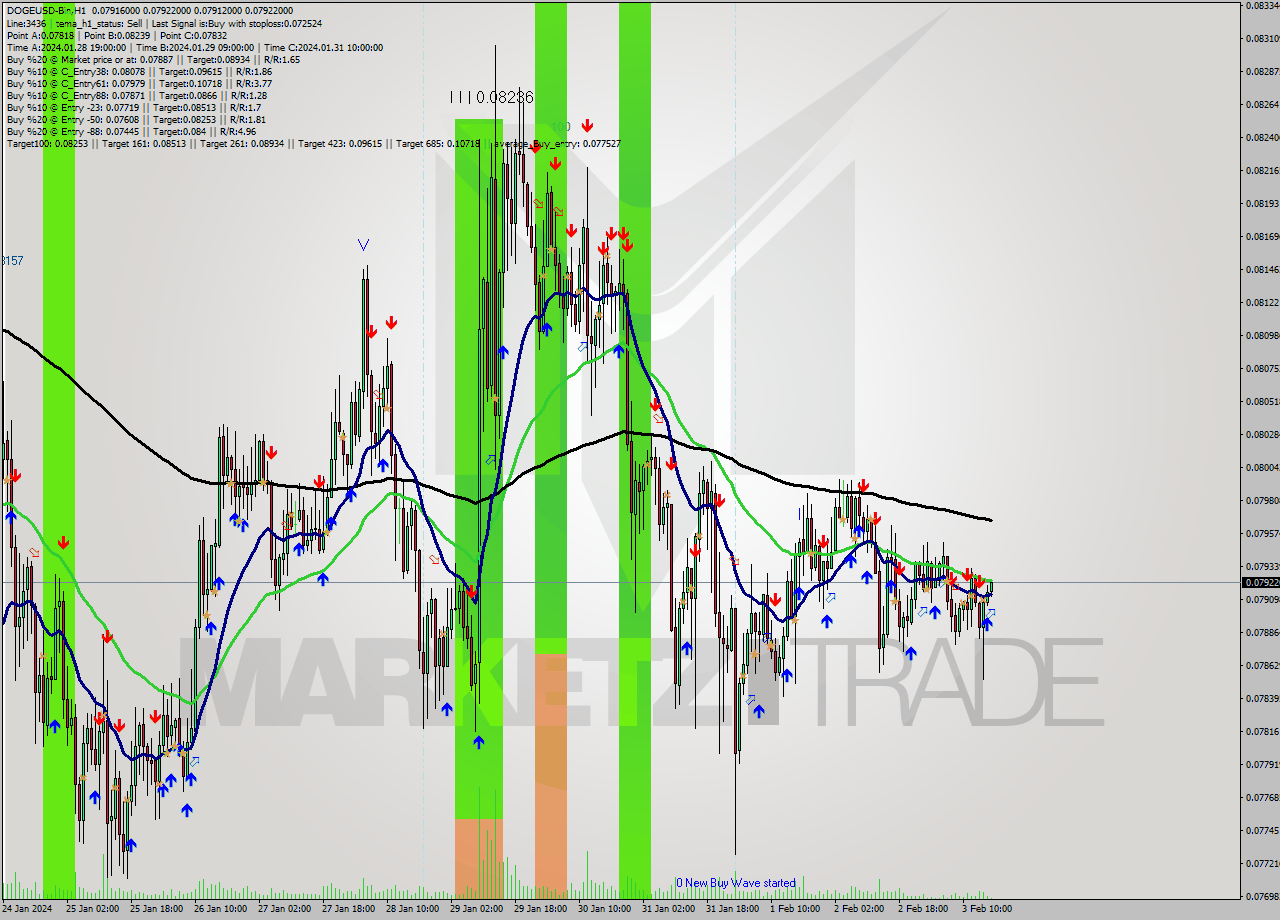Click 'Buy %20 @ Market price or at: 0.07887'
Screen dimensions: 1280x920
pos(90,59)
